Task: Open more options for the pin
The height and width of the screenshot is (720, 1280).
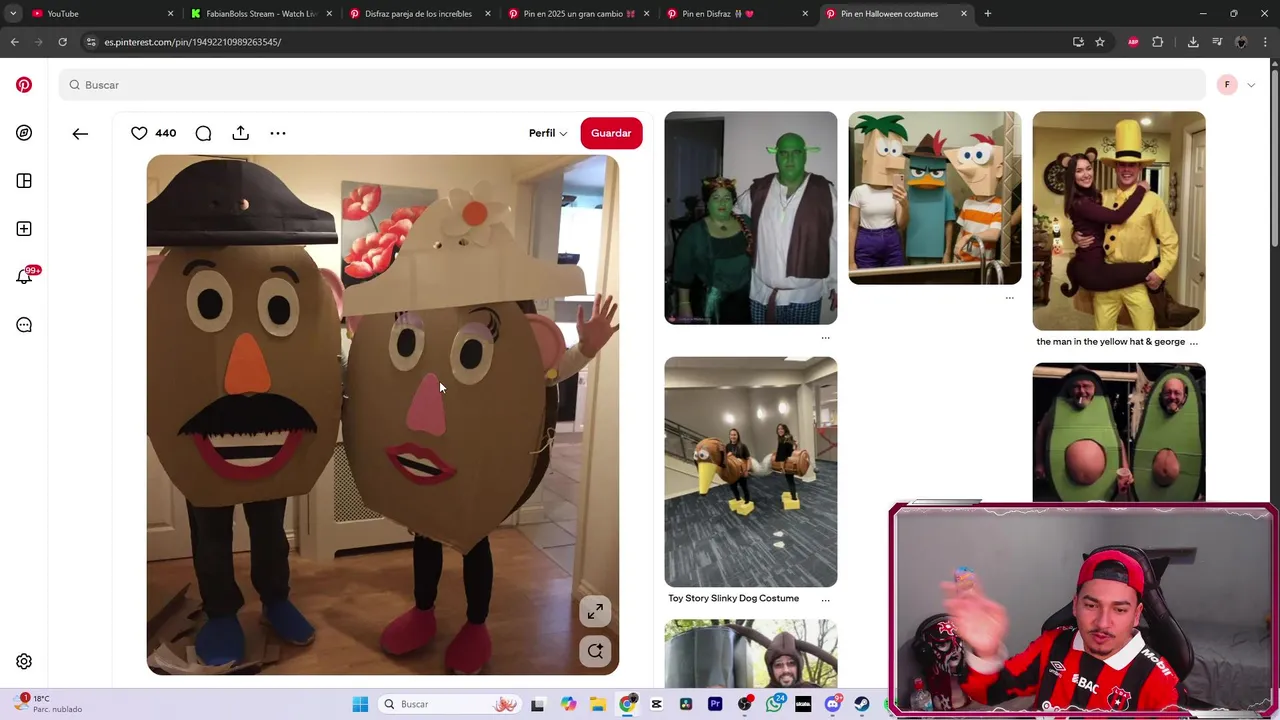Action: [x=278, y=133]
